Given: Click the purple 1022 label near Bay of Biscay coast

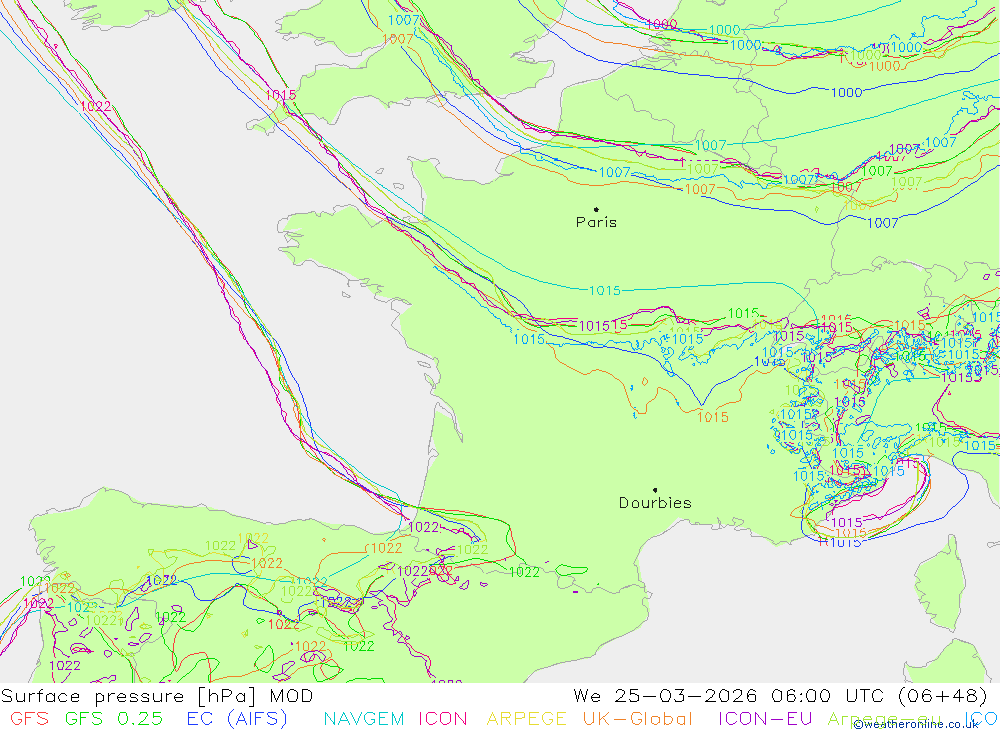Looking at the screenshot, I should pos(423,527).
